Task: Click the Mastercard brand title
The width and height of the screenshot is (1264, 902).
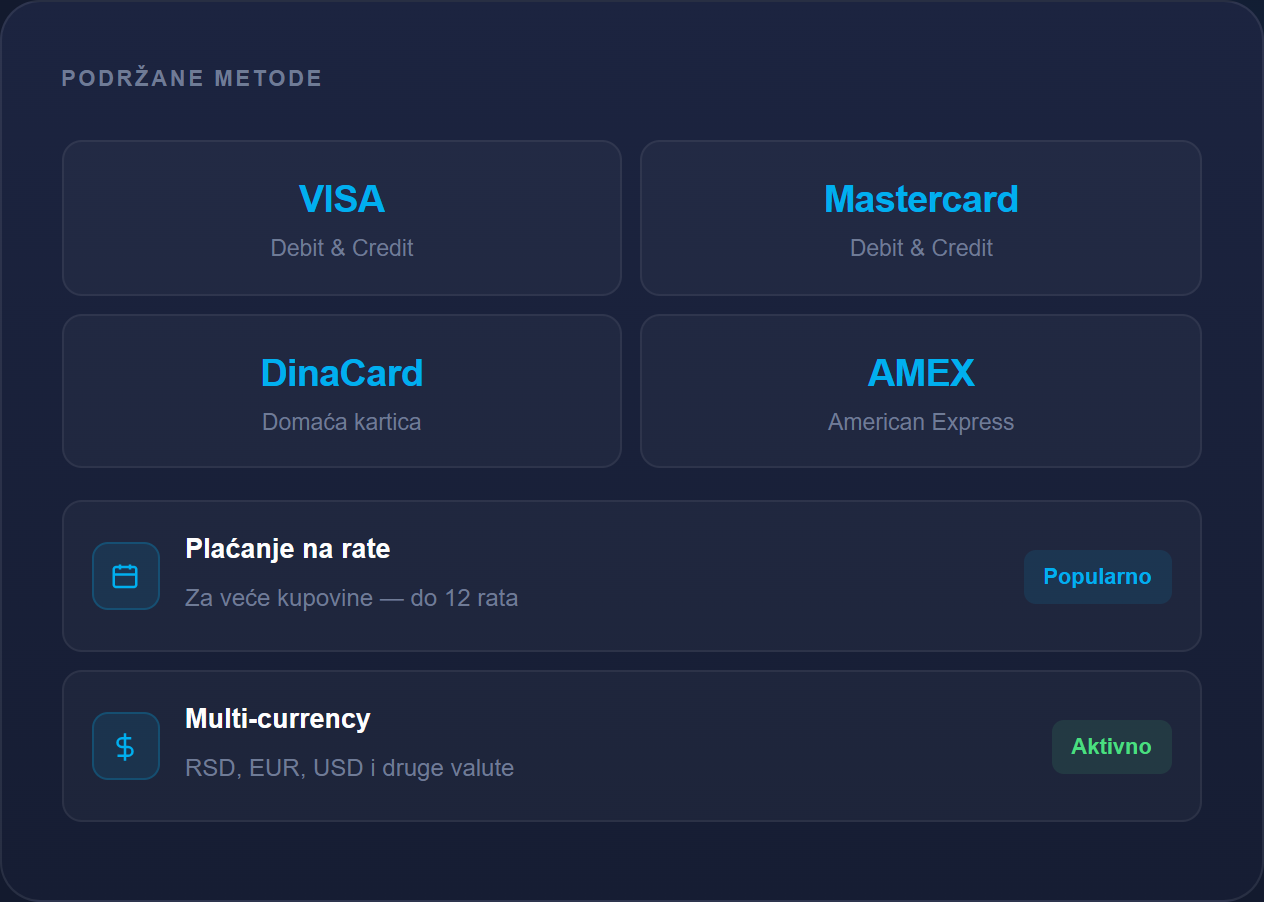Action: tap(921, 199)
